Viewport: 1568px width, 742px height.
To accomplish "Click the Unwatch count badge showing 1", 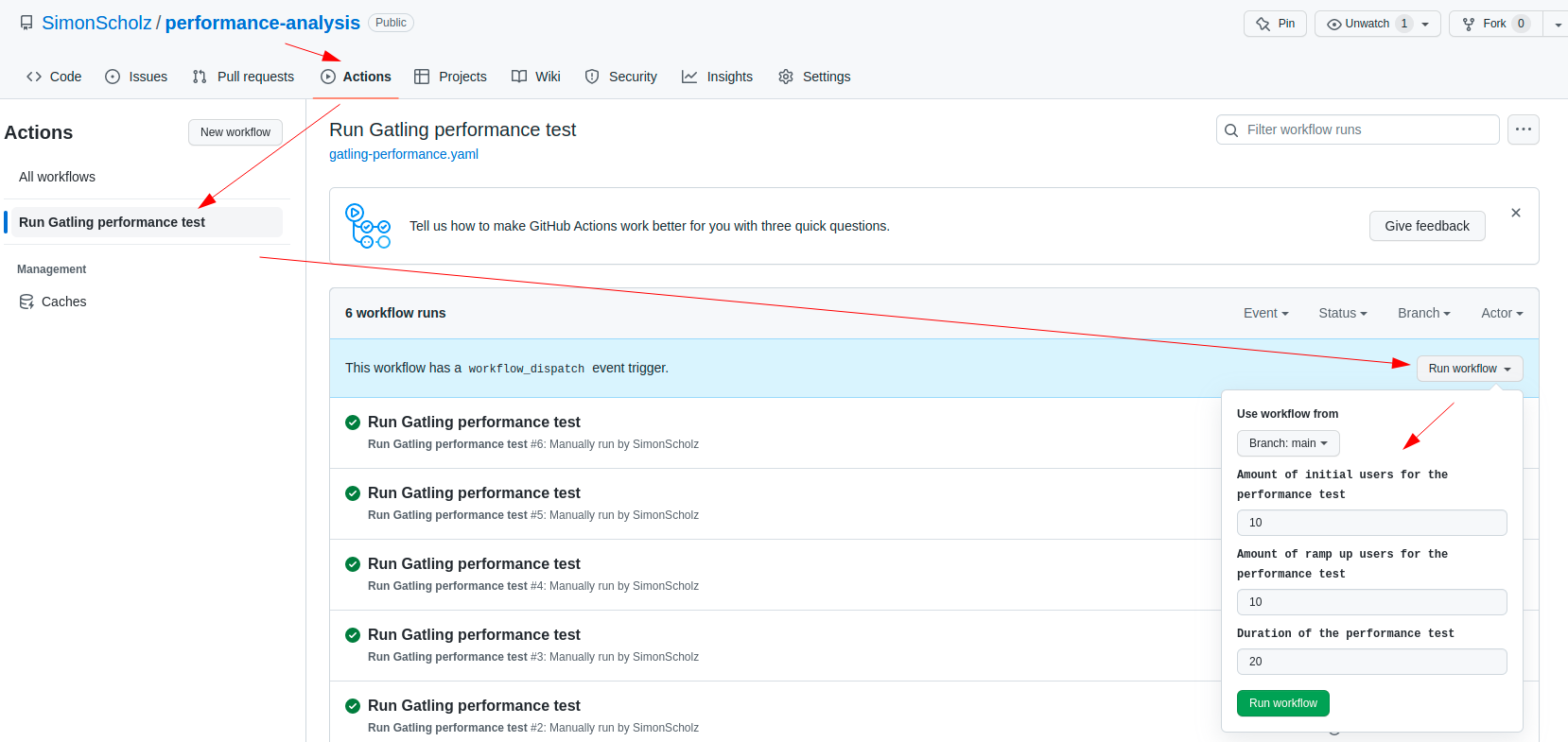I will pos(1404,24).
